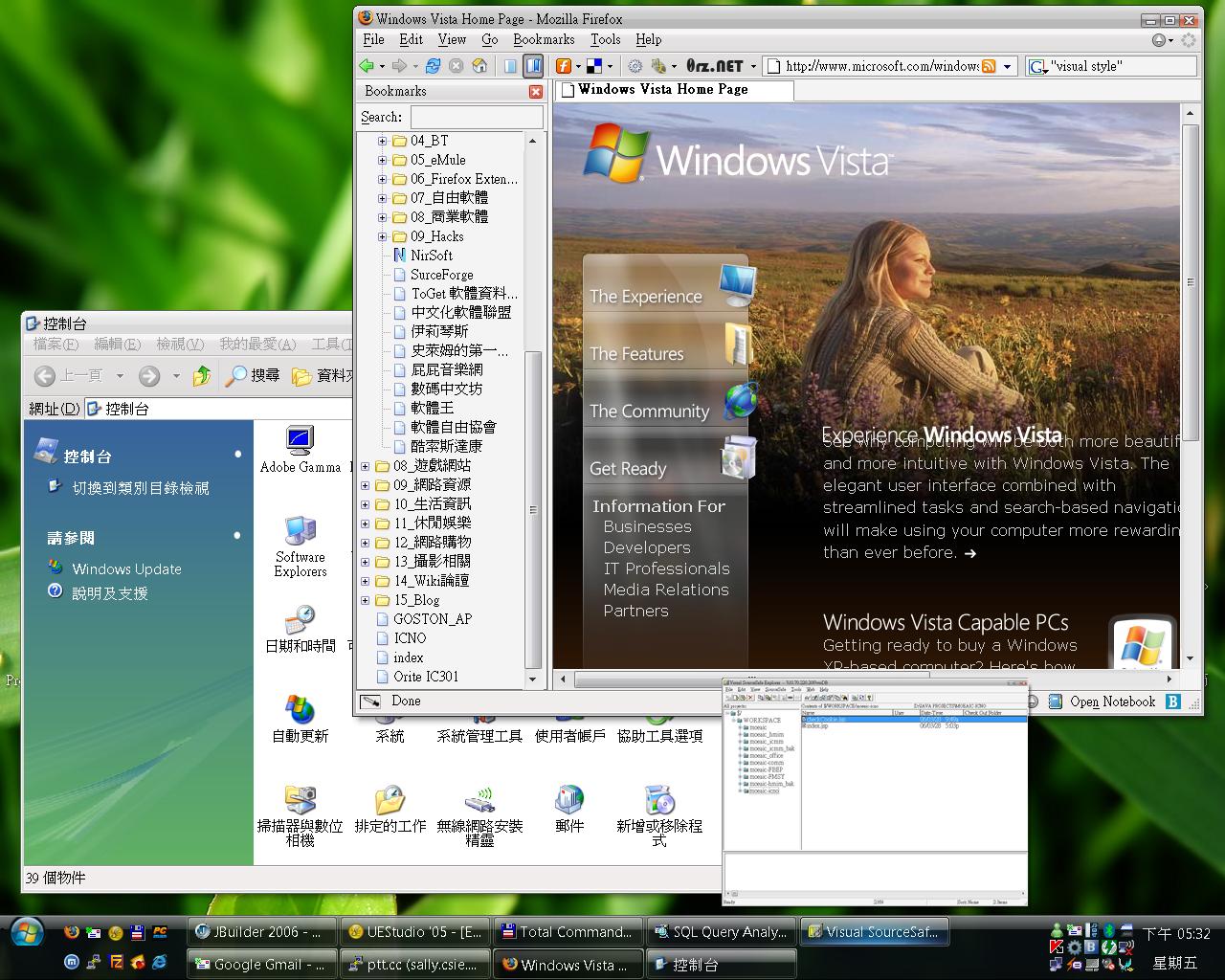Open the Bookmarks menu in Firefox

coord(544,39)
